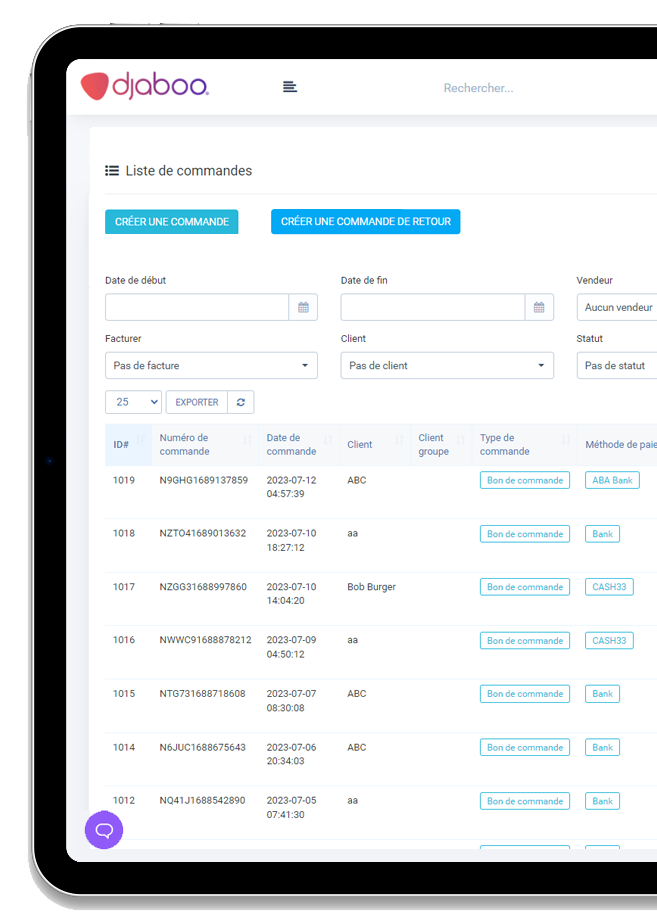This screenshot has width=657, height=920.
Task: Click the refresh table icon
Action: pyautogui.click(x=241, y=402)
